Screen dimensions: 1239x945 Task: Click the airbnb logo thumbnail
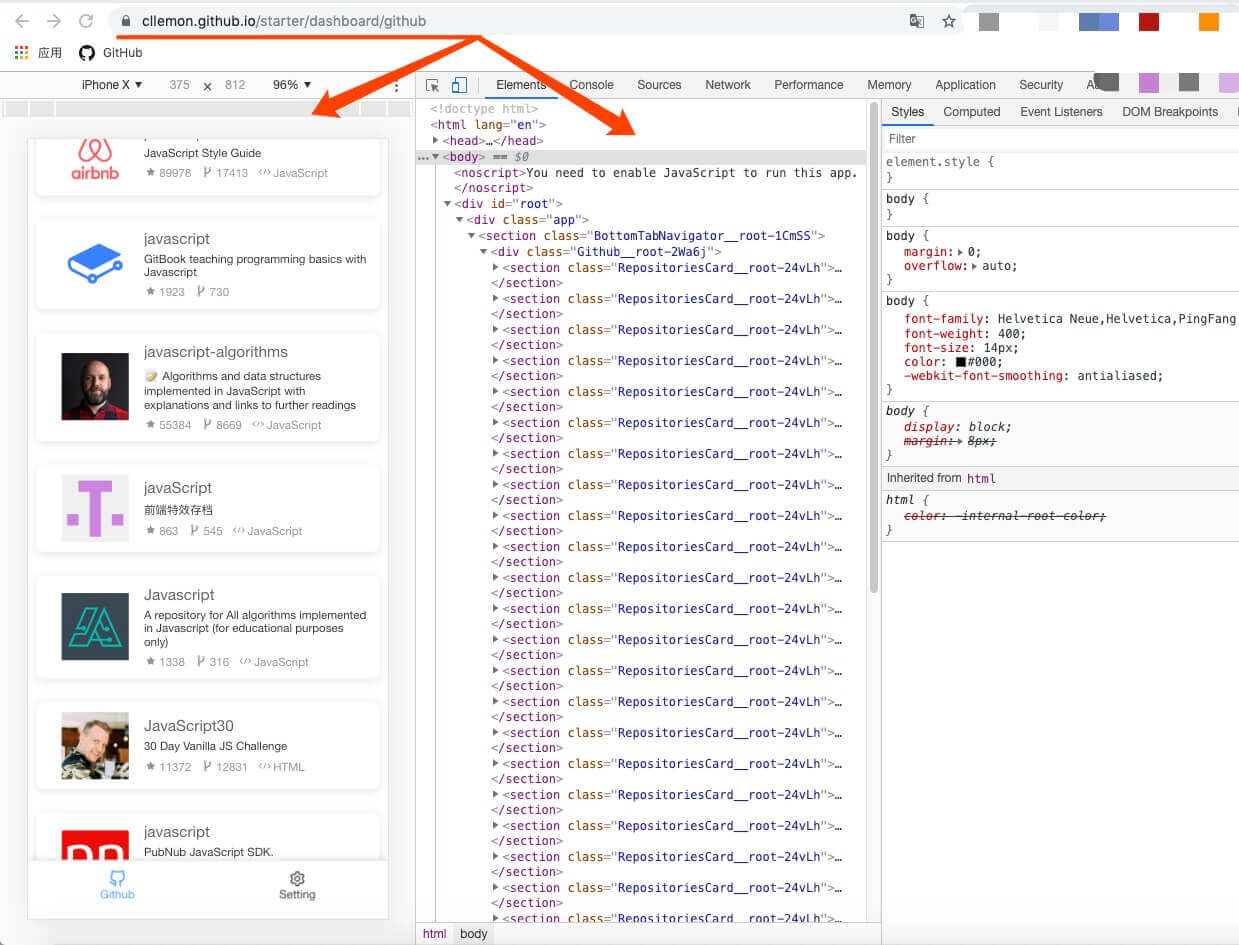coord(95,160)
